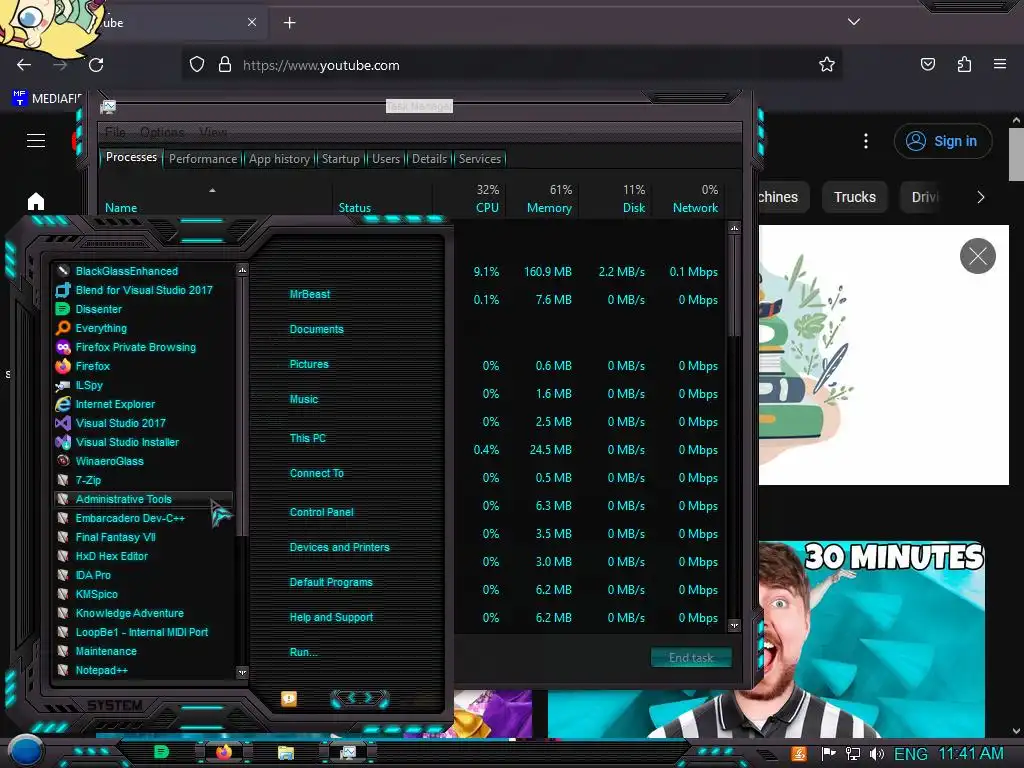Image resolution: width=1024 pixels, height=768 pixels.
Task: Click start menu shutdown arrows button
Action: point(359,698)
